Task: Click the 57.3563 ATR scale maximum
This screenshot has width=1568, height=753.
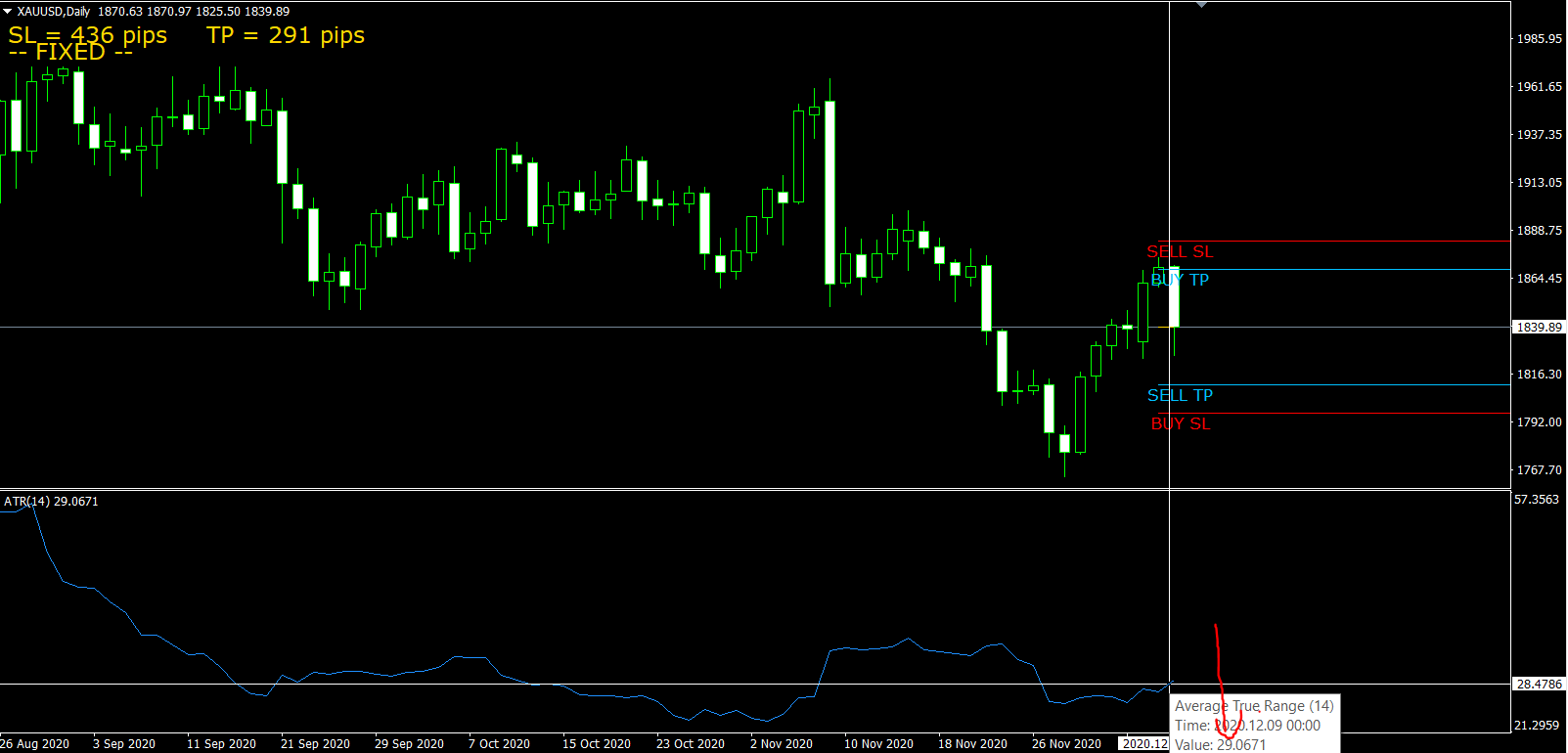Action: [1537, 500]
